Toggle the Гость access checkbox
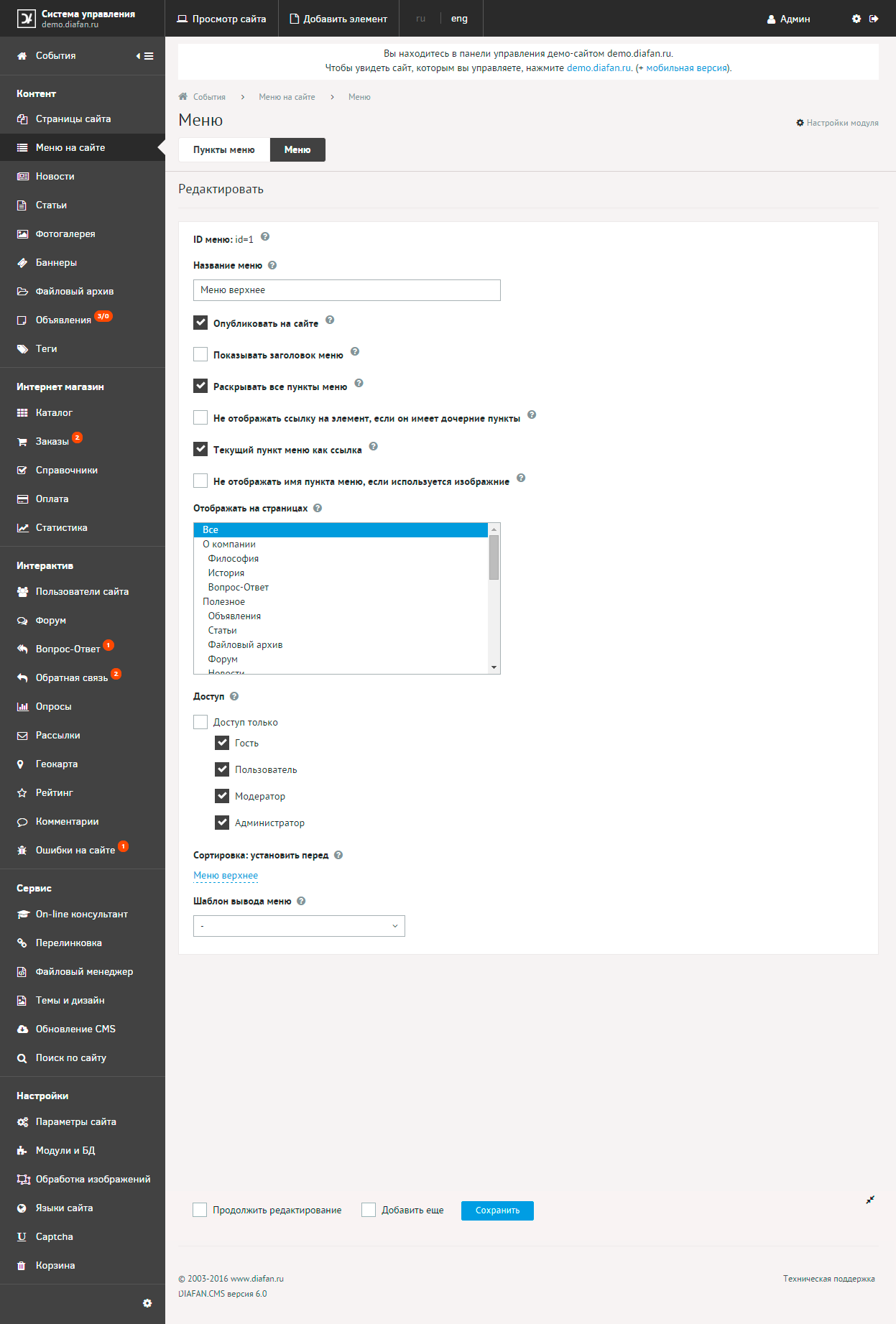The image size is (896, 1324). 222,743
